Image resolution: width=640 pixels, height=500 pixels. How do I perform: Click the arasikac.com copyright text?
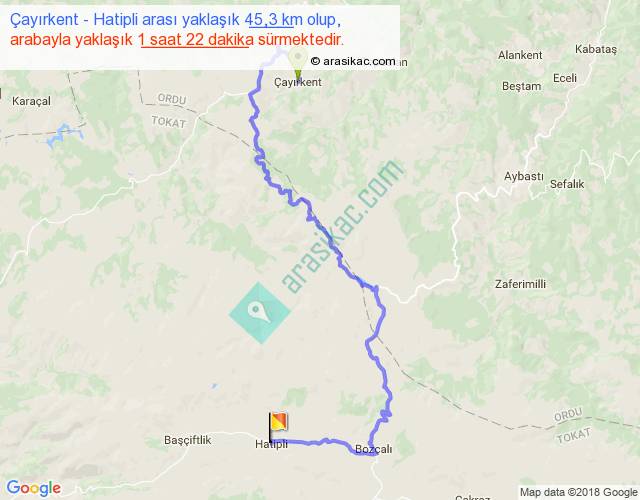(x=353, y=61)
